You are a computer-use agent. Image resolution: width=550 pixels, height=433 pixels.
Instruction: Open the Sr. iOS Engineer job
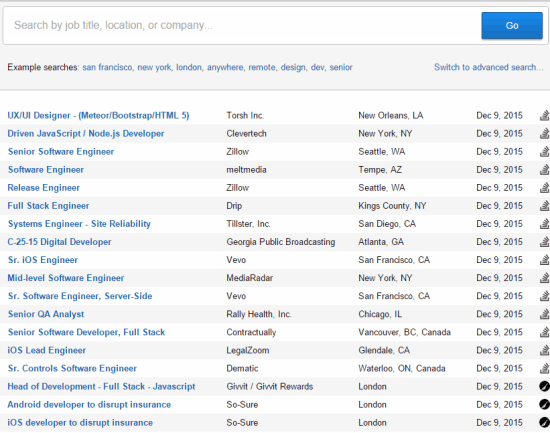(43, 260)
